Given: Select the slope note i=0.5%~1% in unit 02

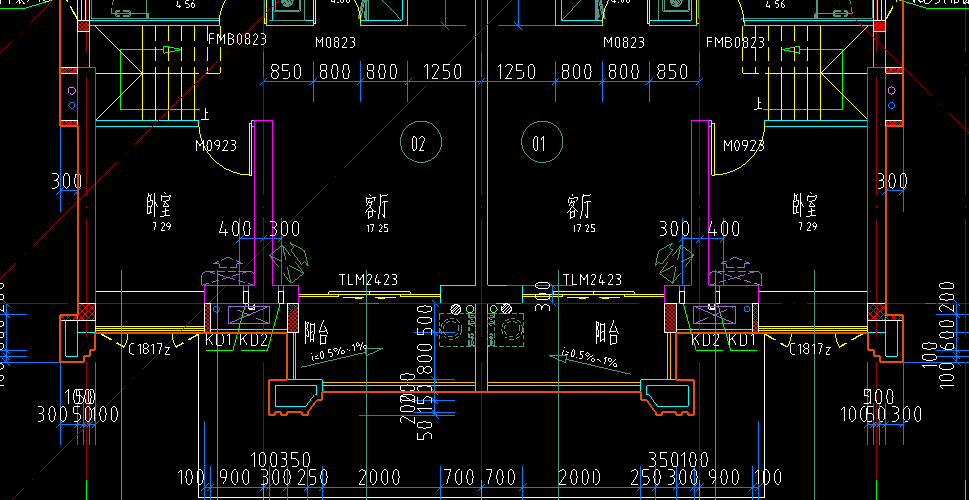Looking at the screenshot, I should [x=339, y=354].
